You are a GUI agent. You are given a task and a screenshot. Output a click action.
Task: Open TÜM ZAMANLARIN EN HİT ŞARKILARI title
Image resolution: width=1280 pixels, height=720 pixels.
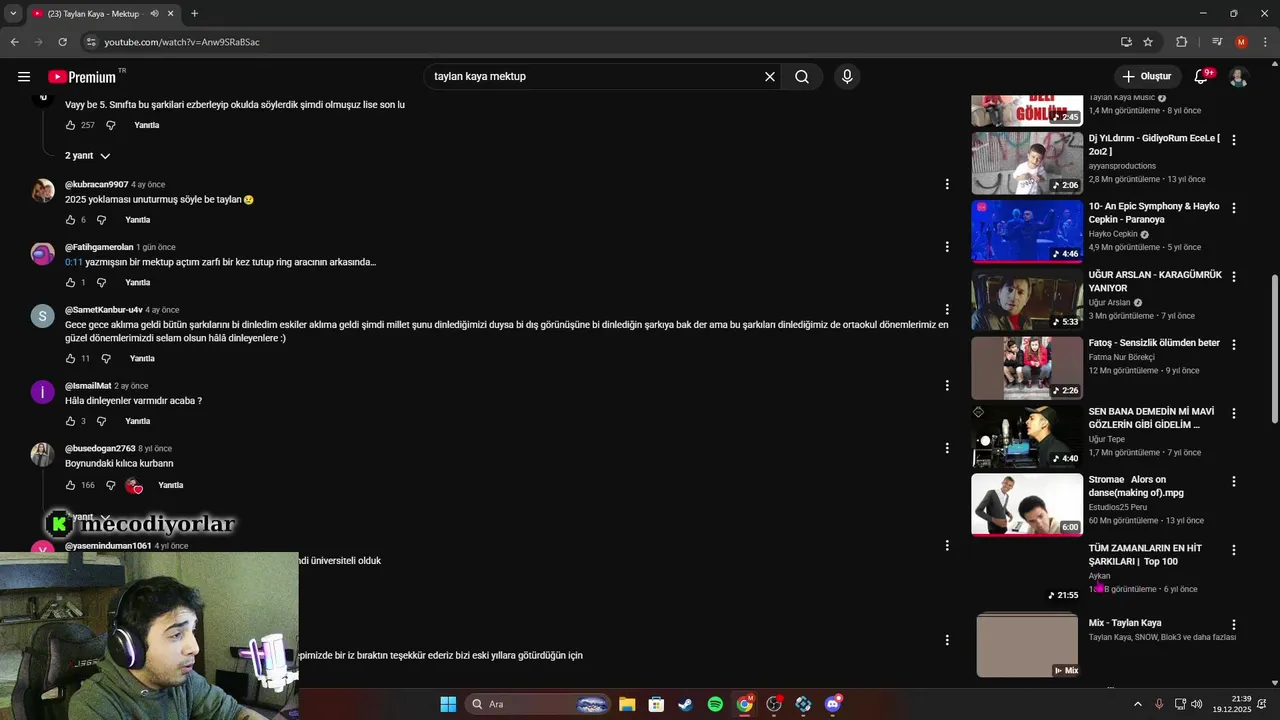[x=1146, y=555]
